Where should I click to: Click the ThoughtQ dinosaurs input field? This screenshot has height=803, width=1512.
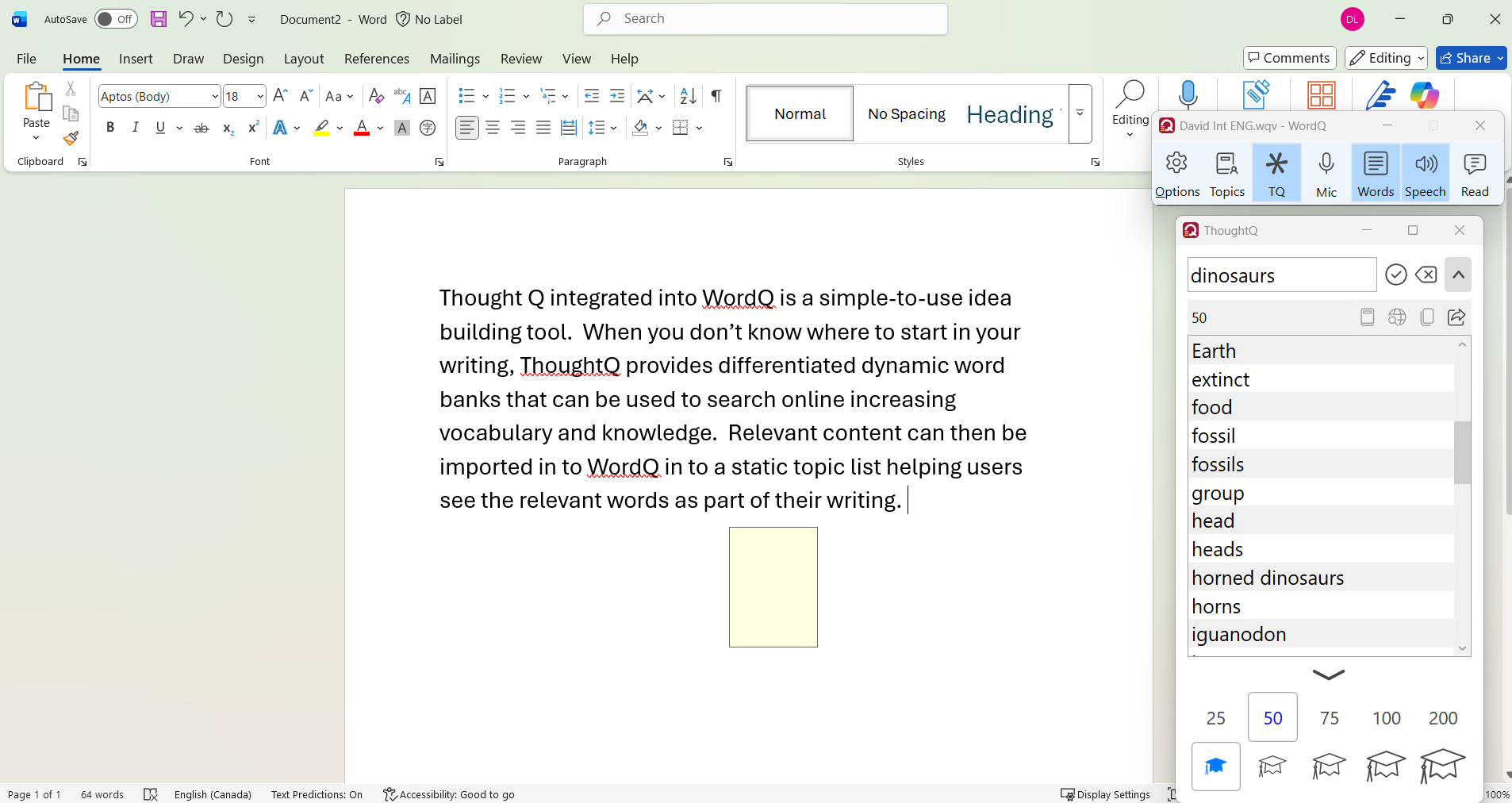pyautogui.click(x=1282, y=275)
